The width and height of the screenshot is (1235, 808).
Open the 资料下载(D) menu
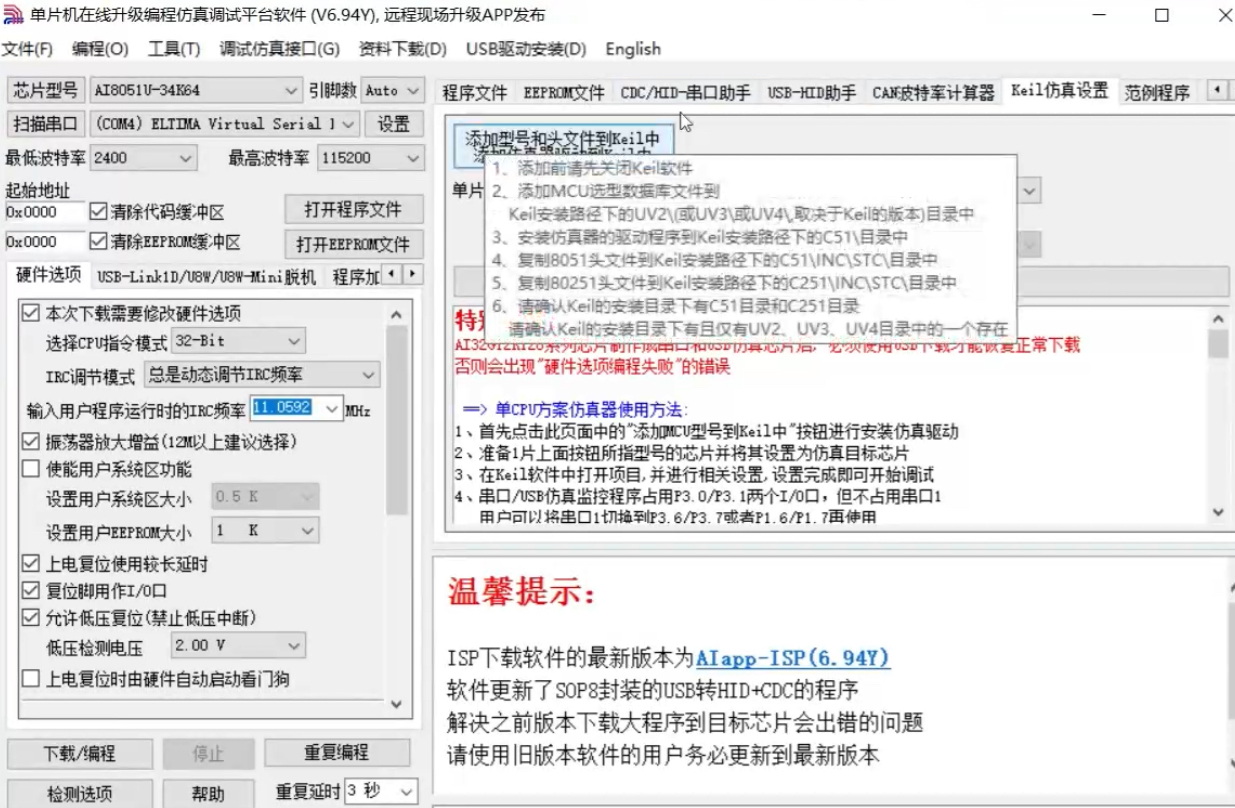point(403,49)
